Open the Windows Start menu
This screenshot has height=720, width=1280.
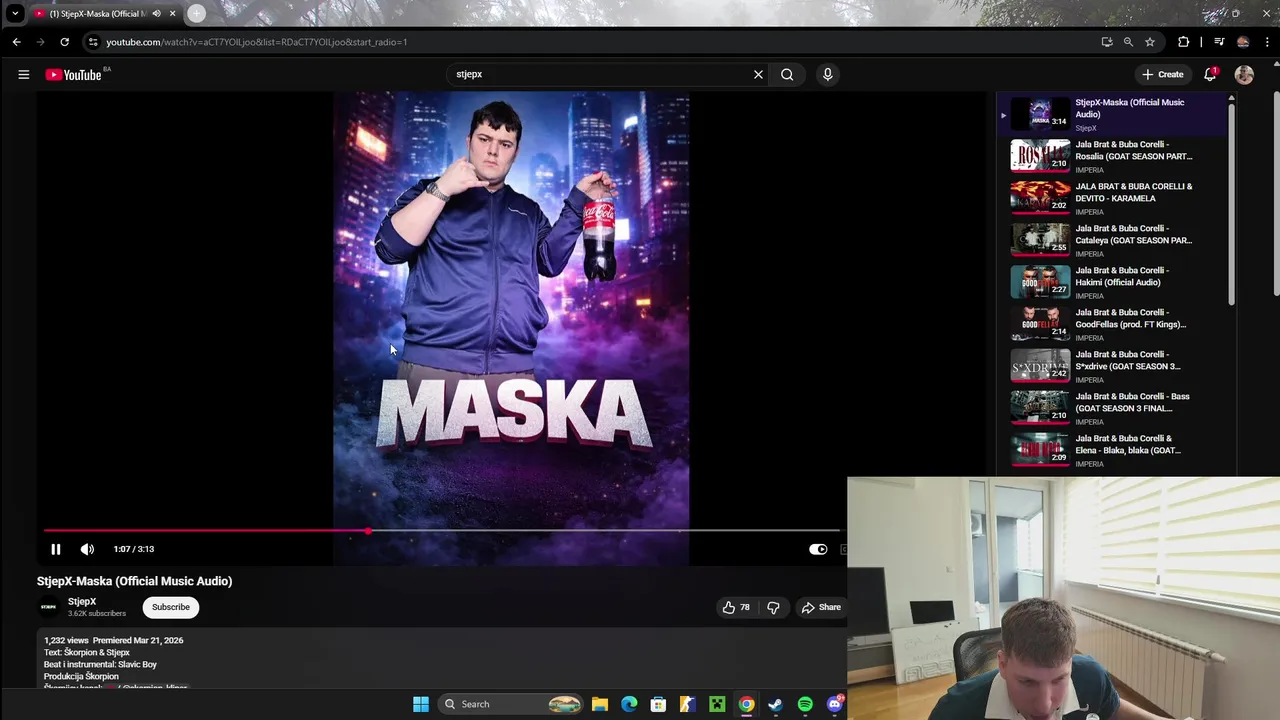421,704
